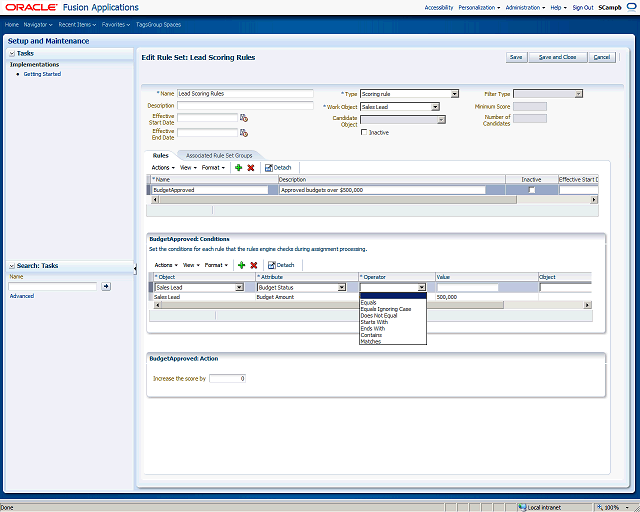This screenshot has width=640, height=512.
Task: Click the search go arrow in Search: Tasks
Action: tap(106, 286)
